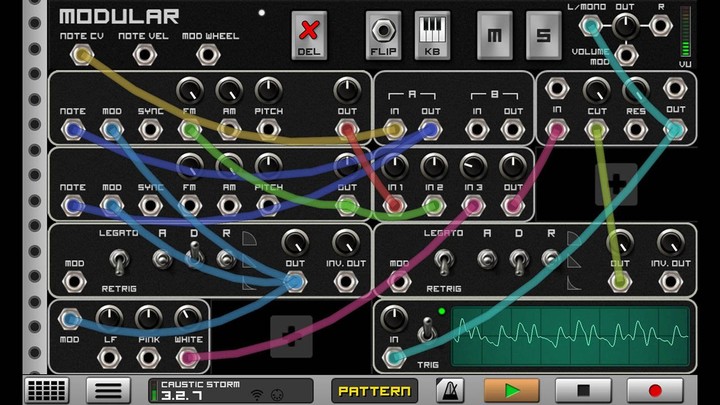
Task: Toggle left envelope A curve switch
Action: (x=162, y=259)
